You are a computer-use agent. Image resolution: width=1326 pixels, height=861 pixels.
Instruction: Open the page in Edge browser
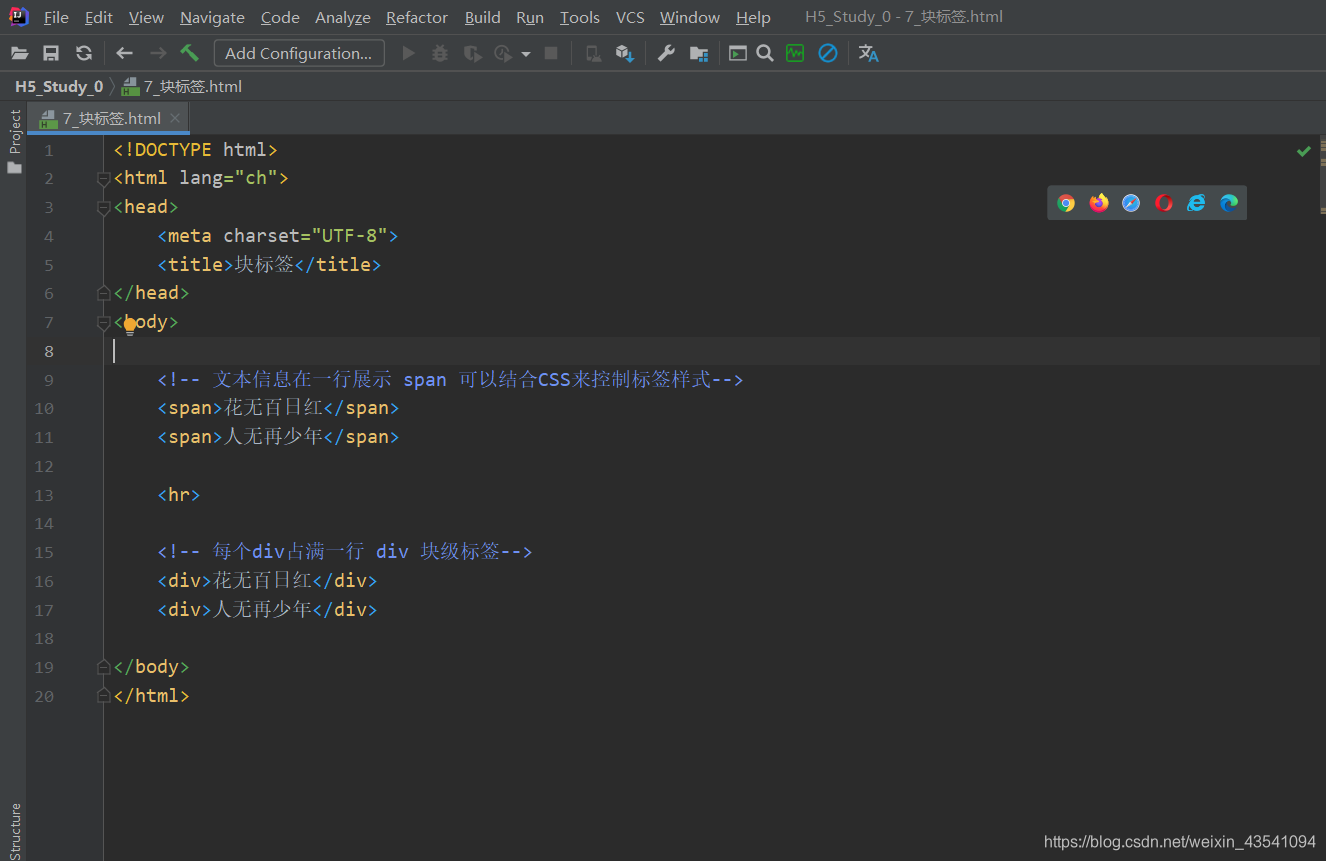(x=1229, y=203)
